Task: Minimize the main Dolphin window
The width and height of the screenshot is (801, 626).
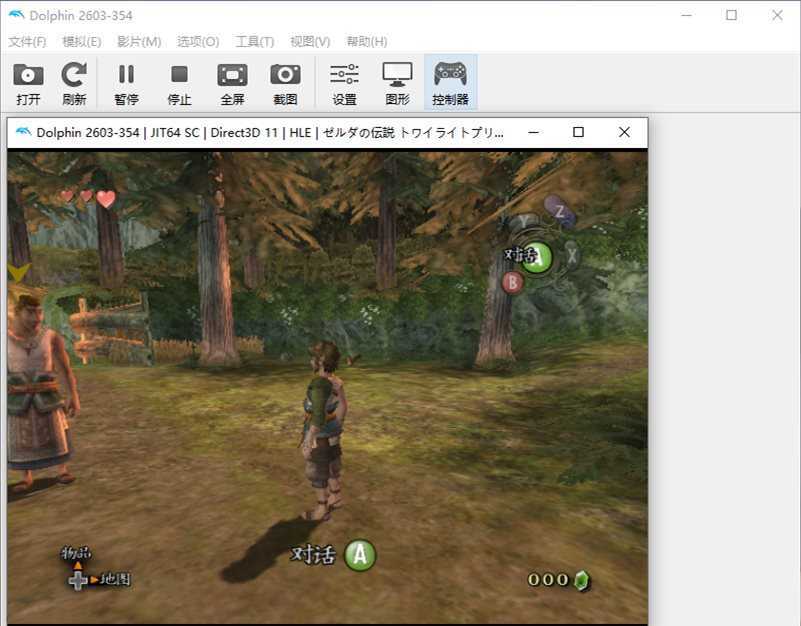Action: tap(687, 15)
